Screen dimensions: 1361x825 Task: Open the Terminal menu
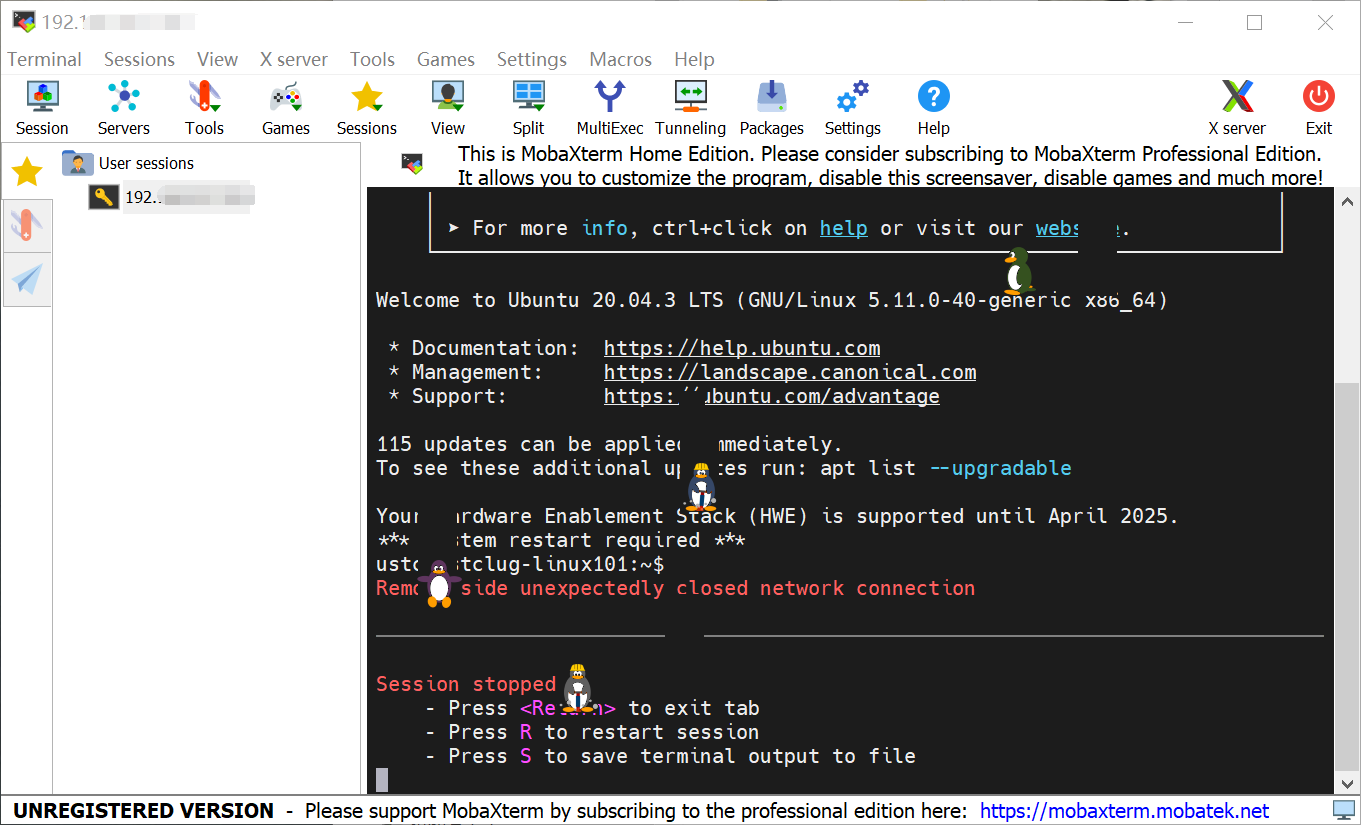[x=45, y=59]
